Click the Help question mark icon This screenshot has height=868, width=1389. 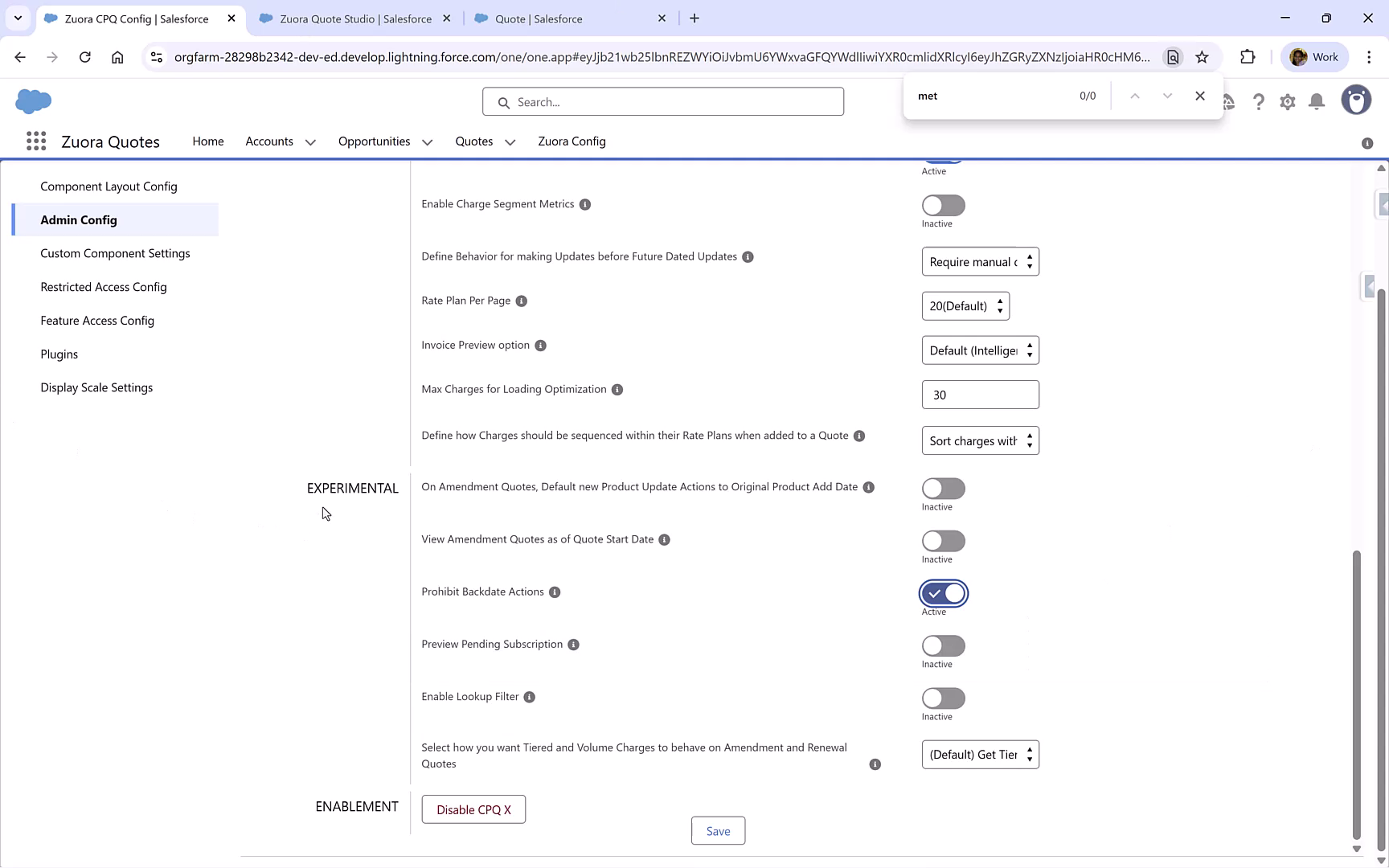pos(1259,101)
